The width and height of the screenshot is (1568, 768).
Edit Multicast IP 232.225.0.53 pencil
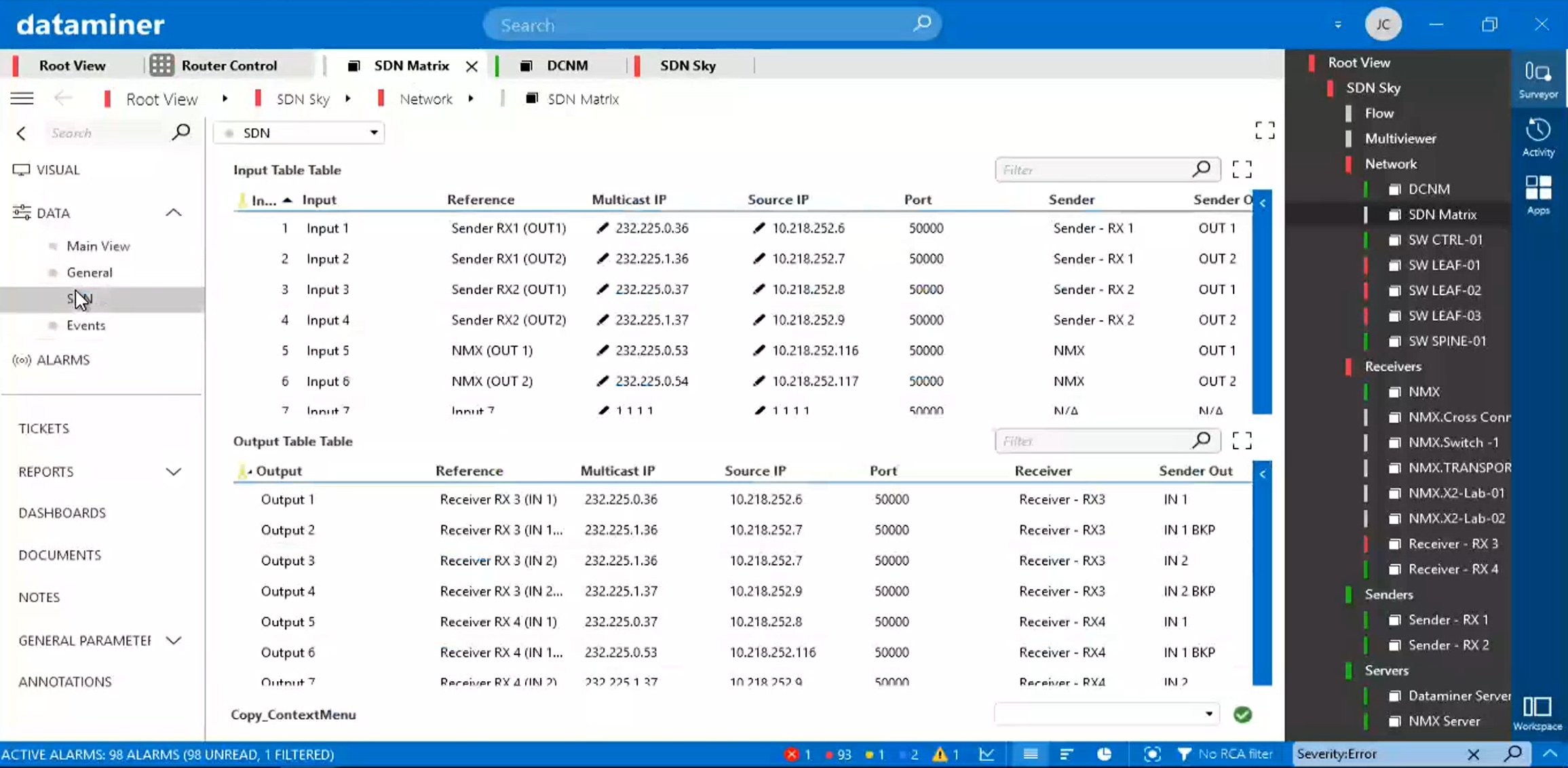603,351
